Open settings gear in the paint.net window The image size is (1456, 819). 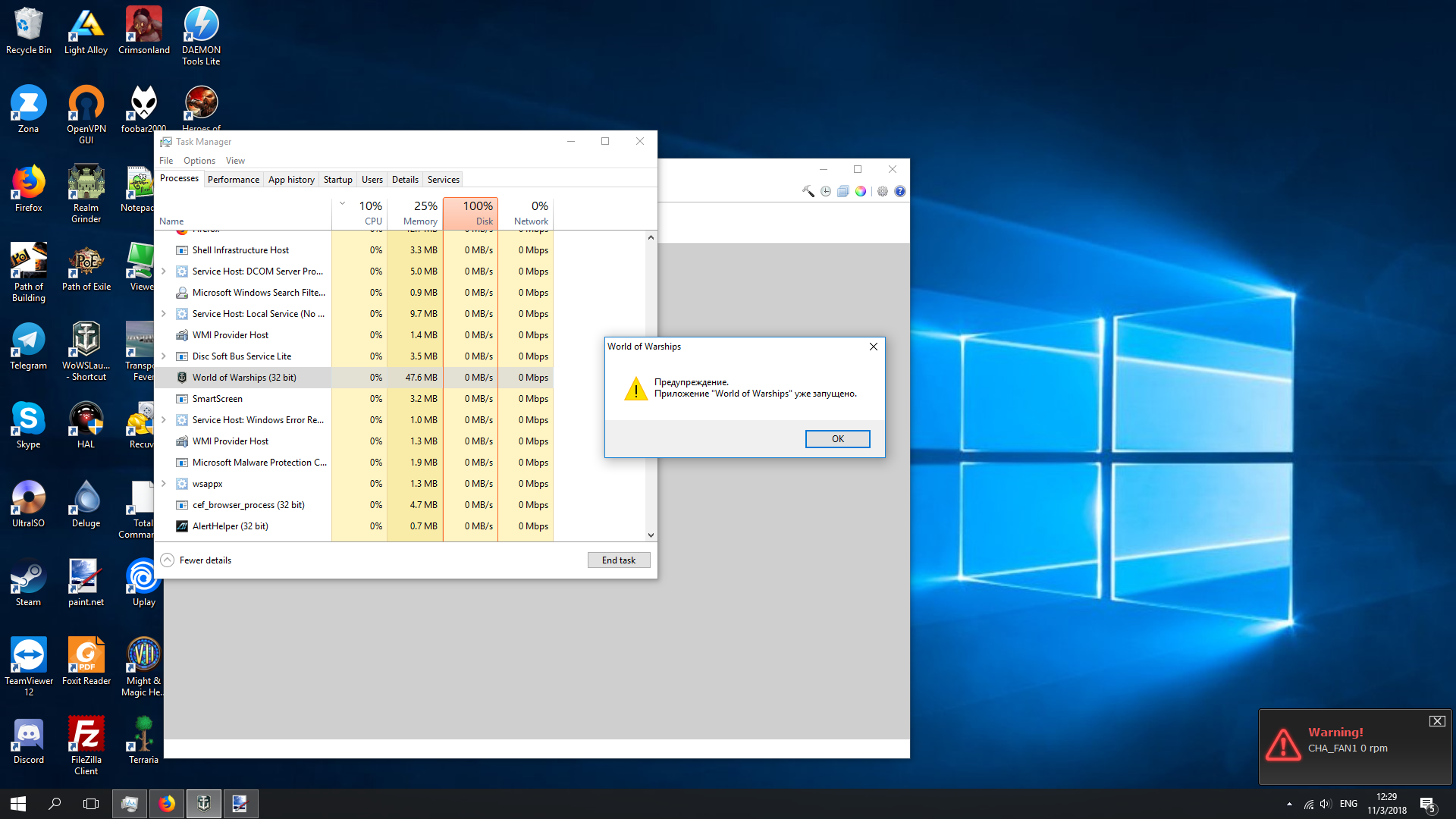coord(883,191)
